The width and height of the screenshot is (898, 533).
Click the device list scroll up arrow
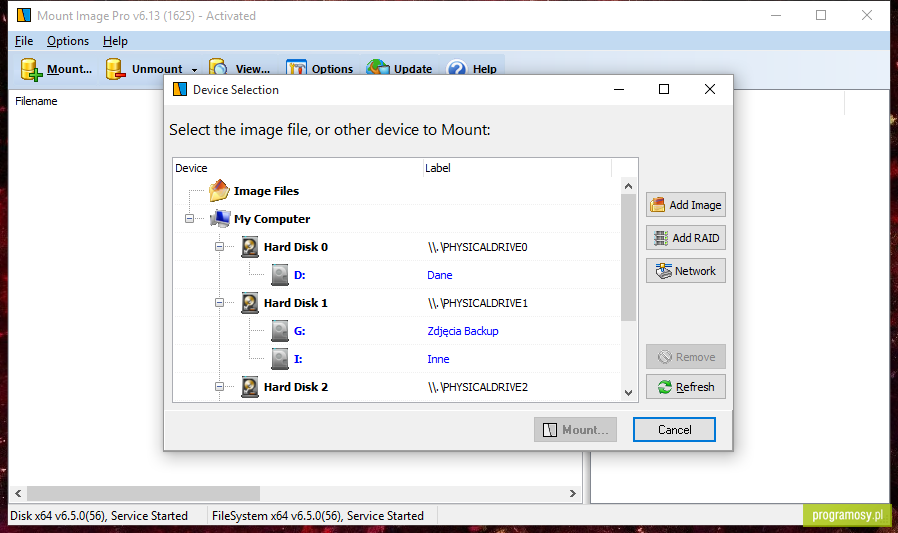(628, 186)
